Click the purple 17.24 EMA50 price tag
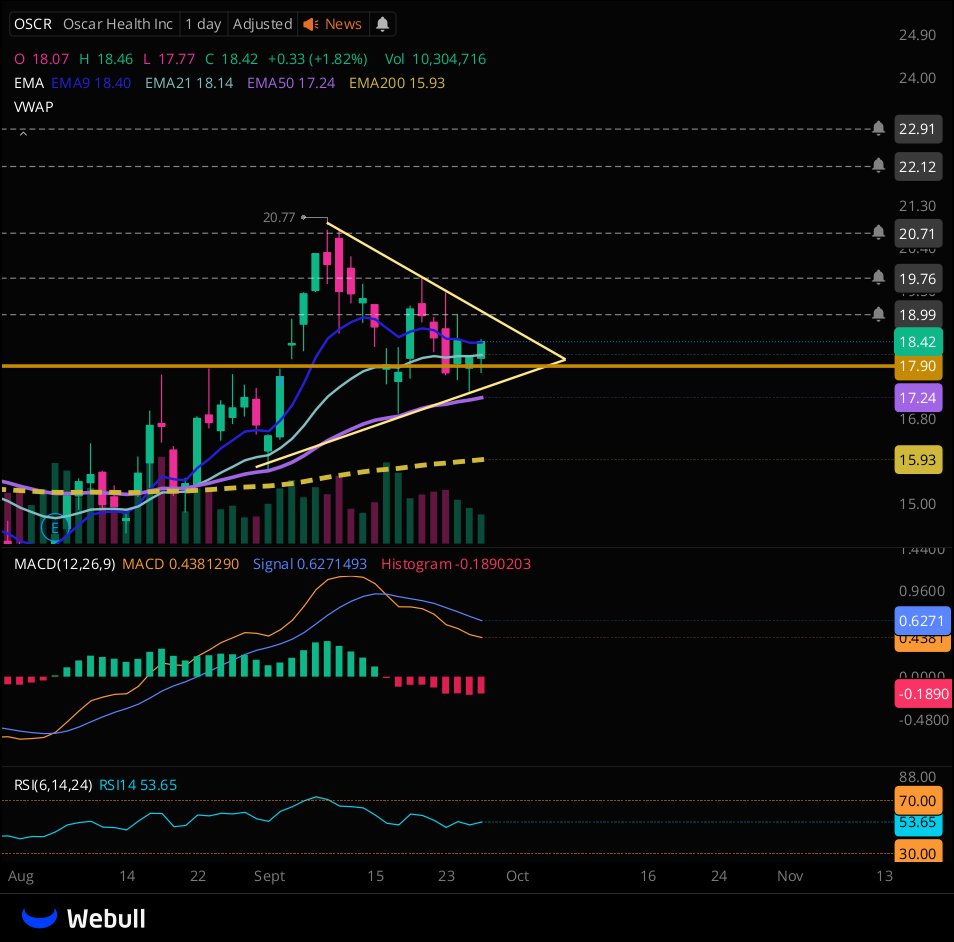 click(x=917, y=398)
